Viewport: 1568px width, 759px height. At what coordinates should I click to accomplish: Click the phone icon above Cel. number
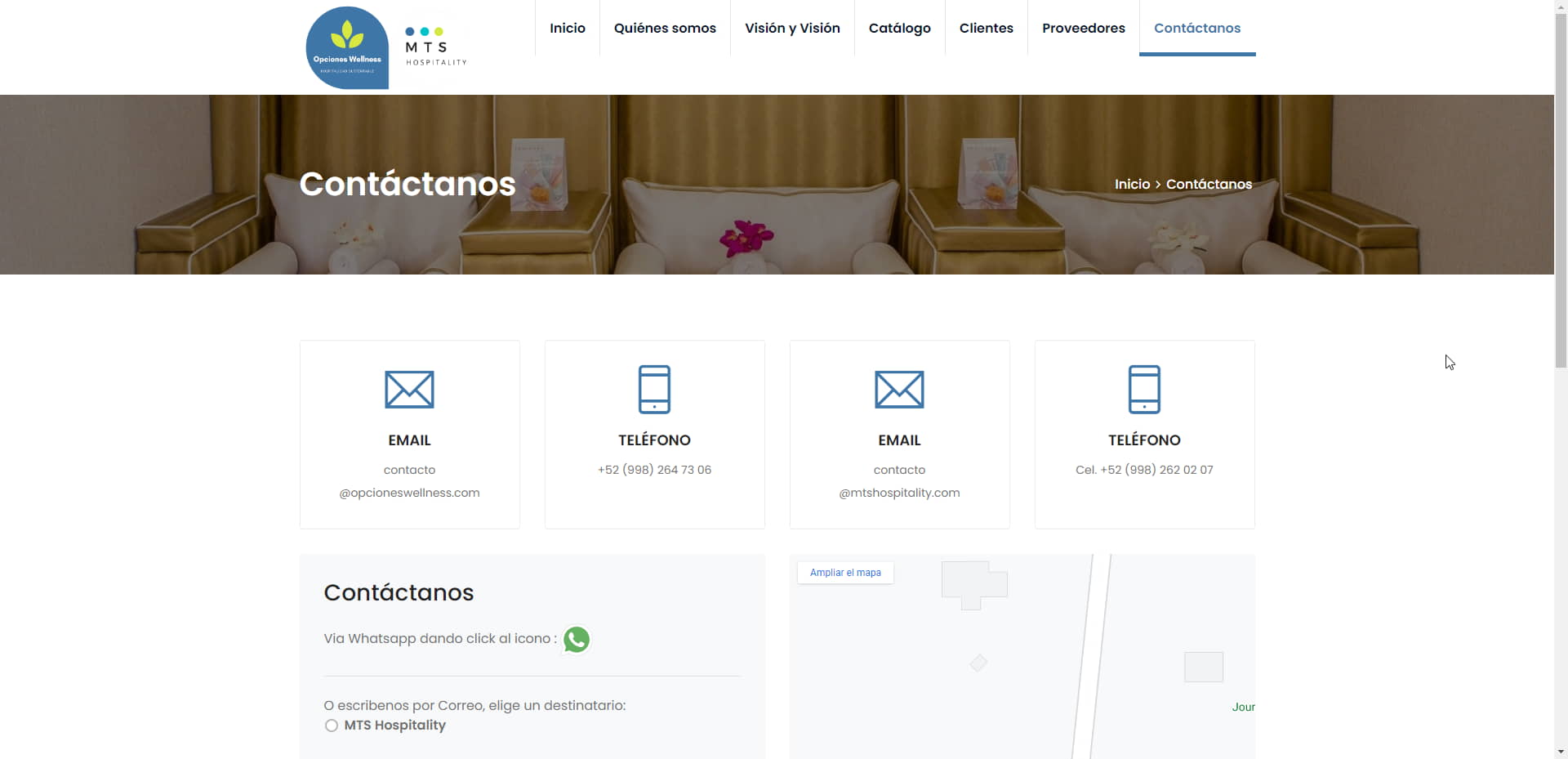point(1144,389)
